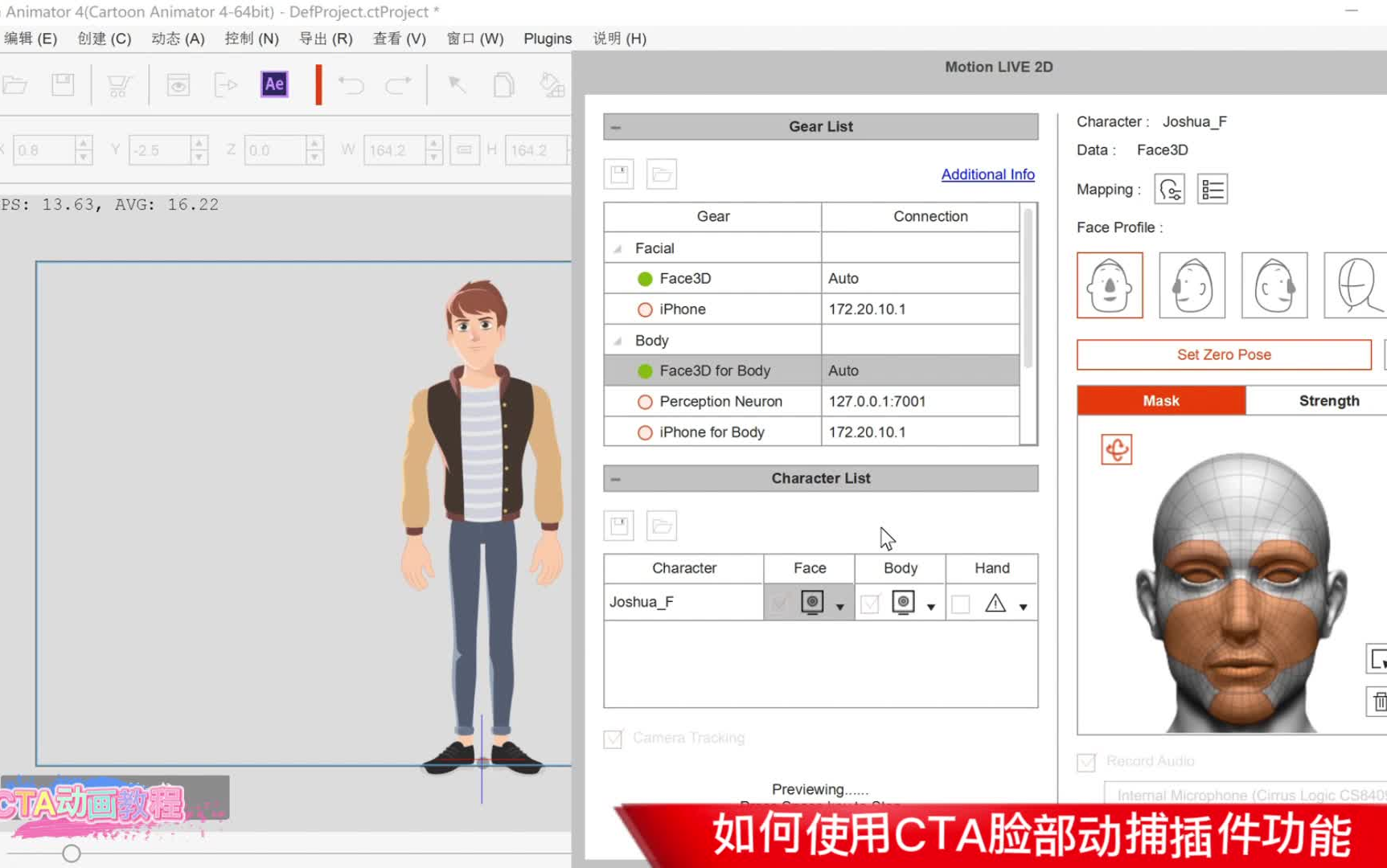The width and height of the screenshot is (1387, 868).
Task: Open the Body gear dropdown arrow
Action: tap(931, 607)
